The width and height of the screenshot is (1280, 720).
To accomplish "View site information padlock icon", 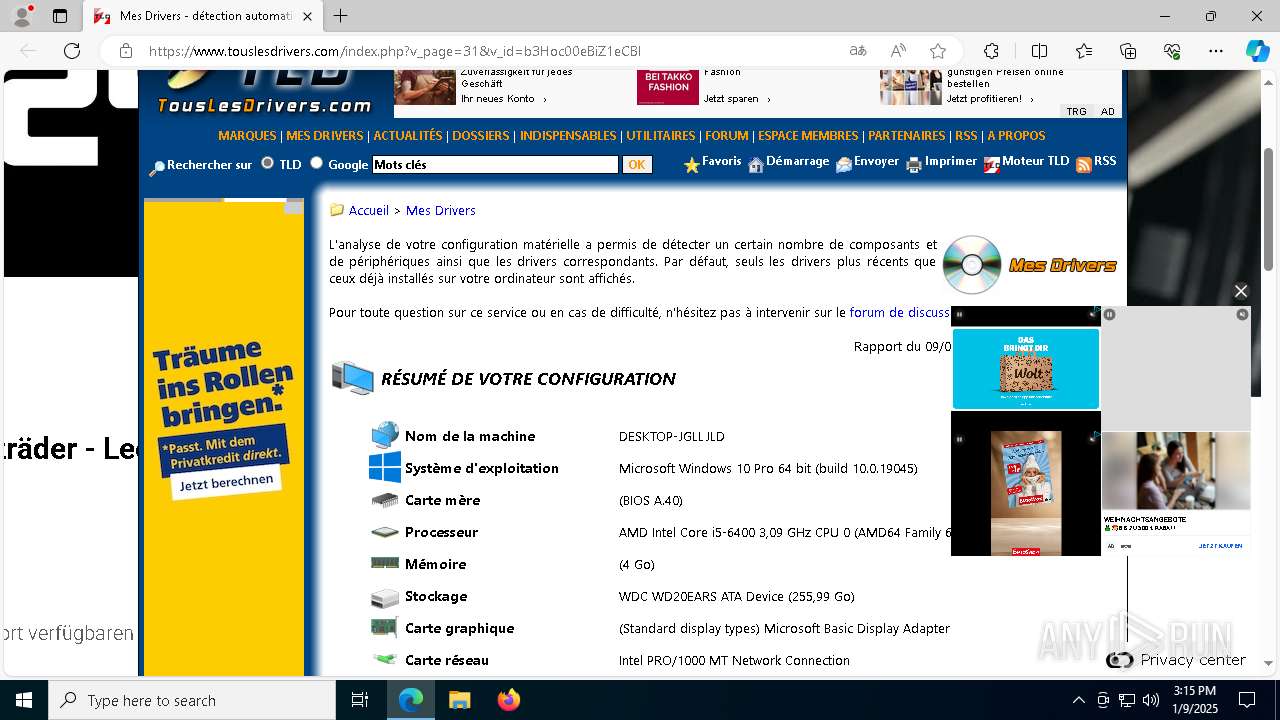I will [126, 51].
